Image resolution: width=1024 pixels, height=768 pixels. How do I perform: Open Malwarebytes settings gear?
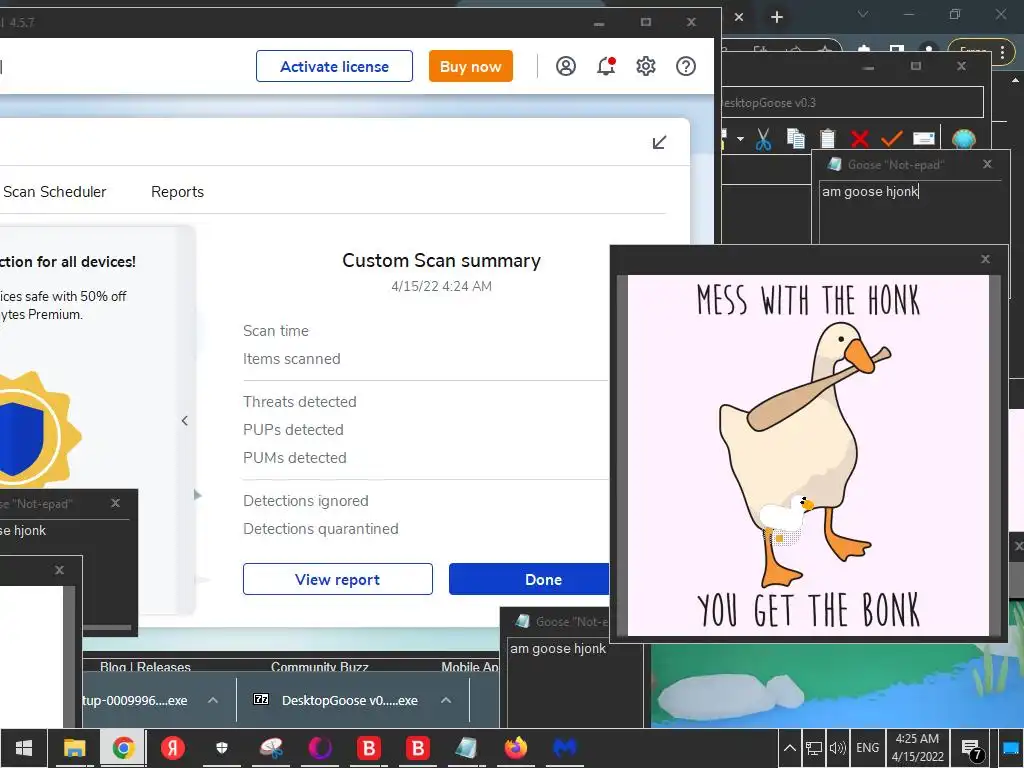[x=646, y=66]
